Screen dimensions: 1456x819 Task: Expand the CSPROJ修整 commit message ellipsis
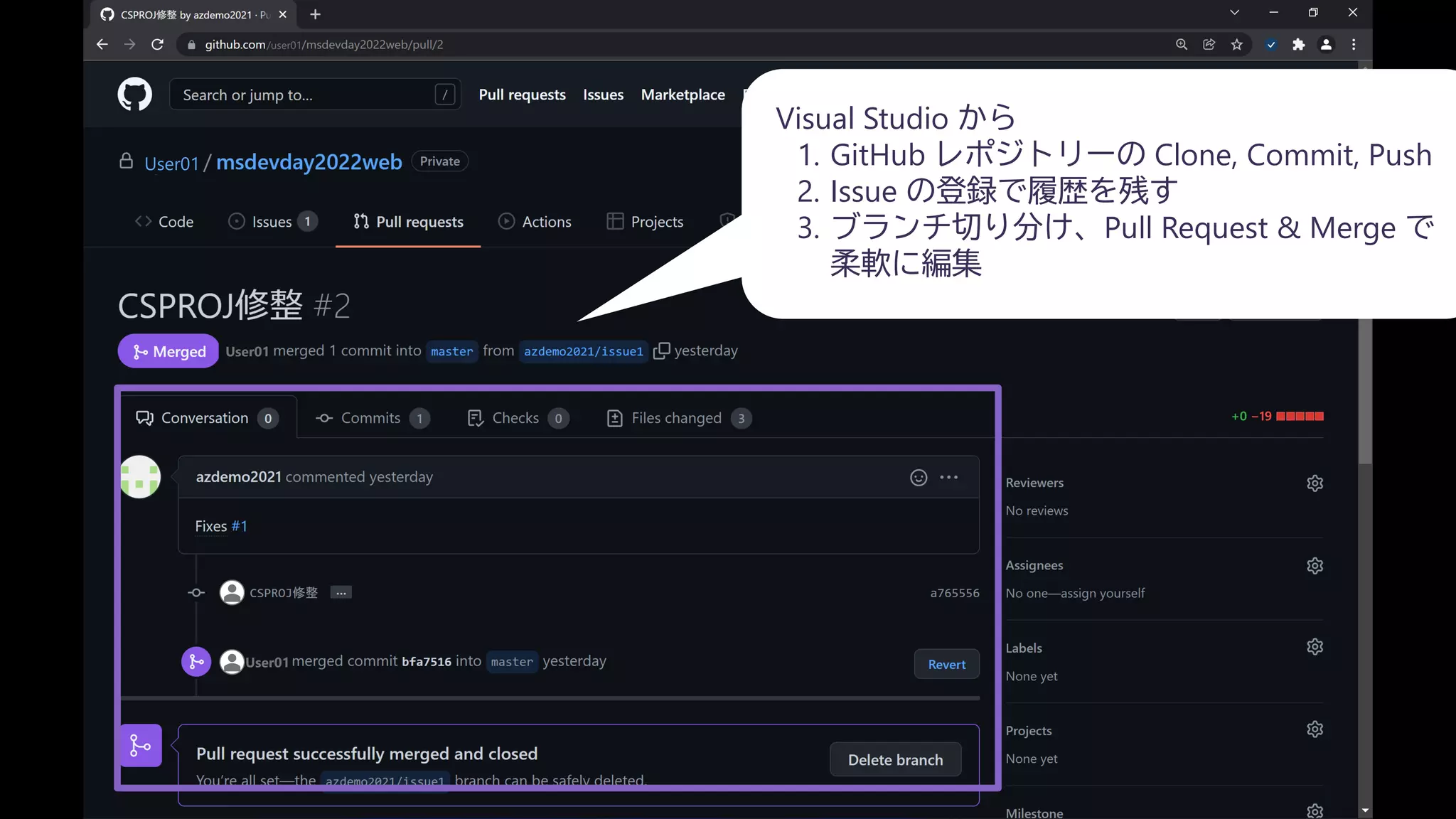341,593
